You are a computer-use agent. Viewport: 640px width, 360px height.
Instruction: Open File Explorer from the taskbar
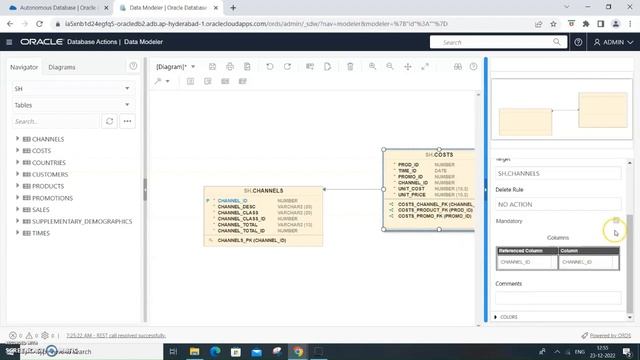[x=195, y=351]
